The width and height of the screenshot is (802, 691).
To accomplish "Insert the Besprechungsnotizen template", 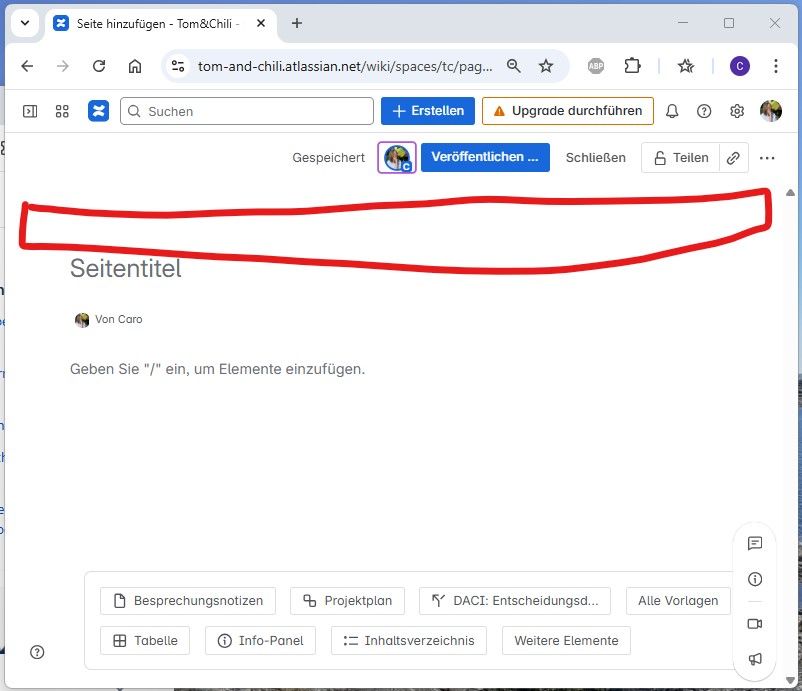I will [188, 600].
